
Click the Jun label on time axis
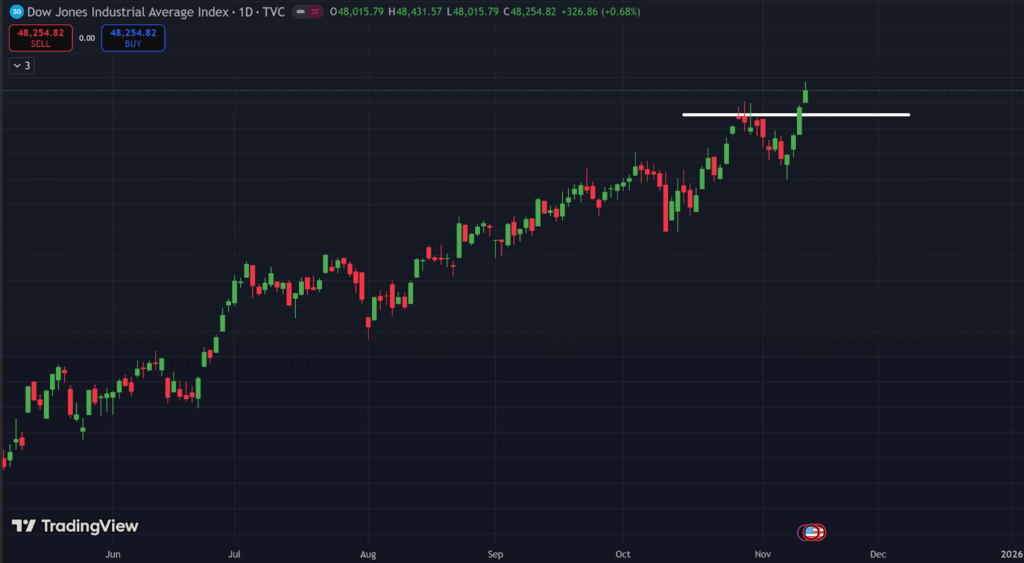pyautogui.click(x=113, y=553)
